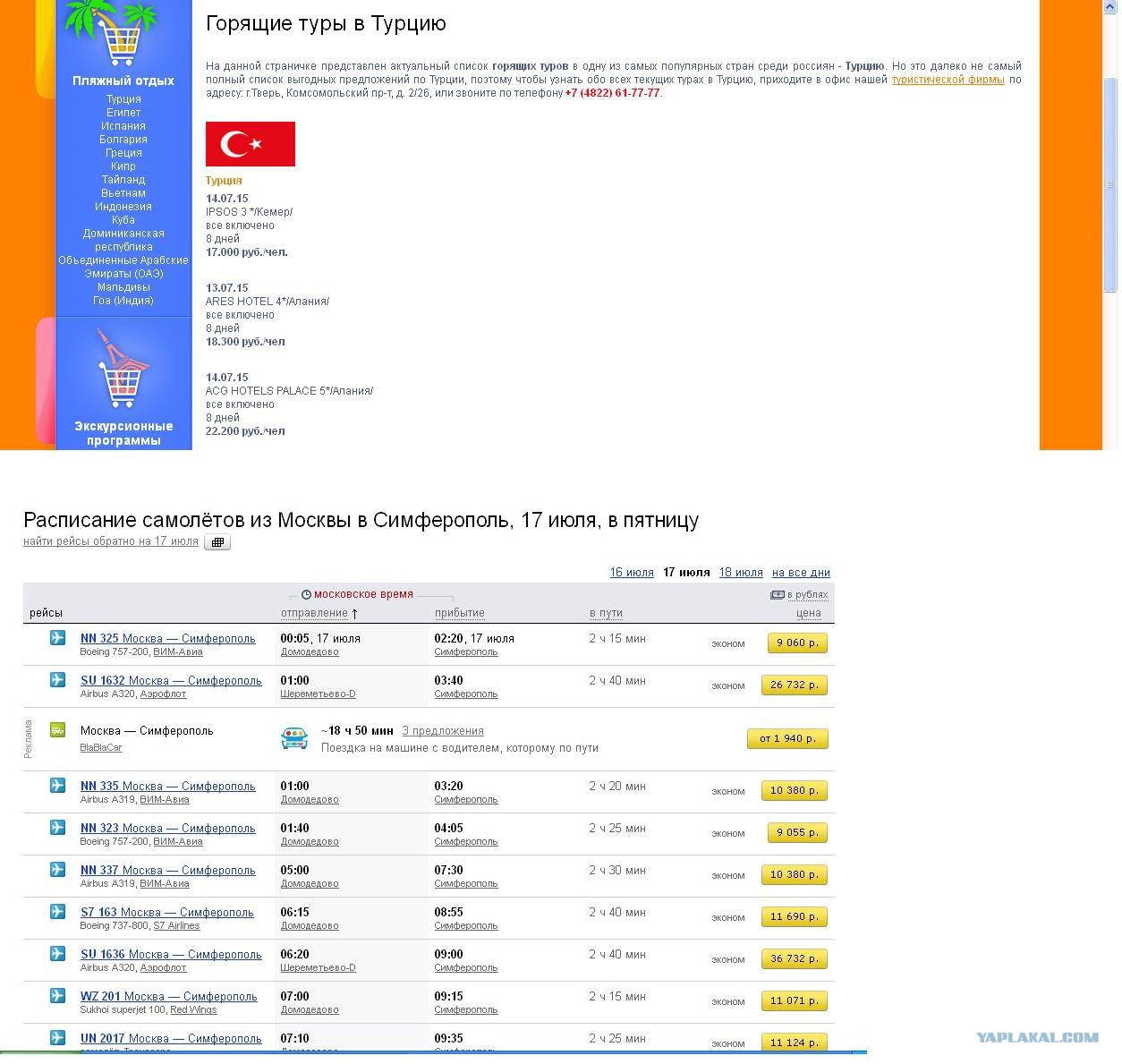Viewport: 1122px width, 1064px height.
Task: Open 'Вьетнам' in the sidebar menu
Action: pos(123,193)
